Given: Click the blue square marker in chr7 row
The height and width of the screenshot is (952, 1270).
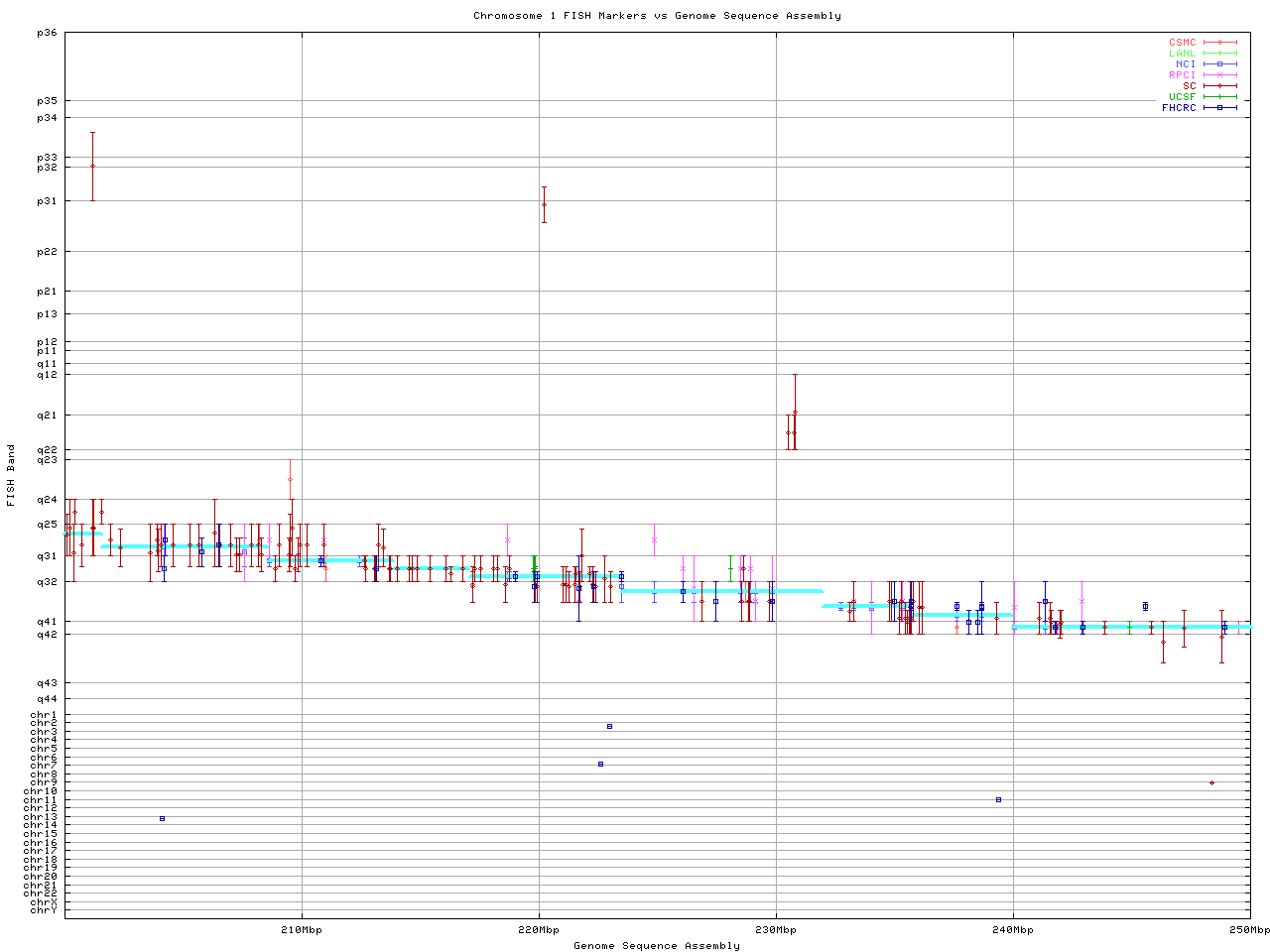Looking at the screenshot, I should [x=600, y=764].
